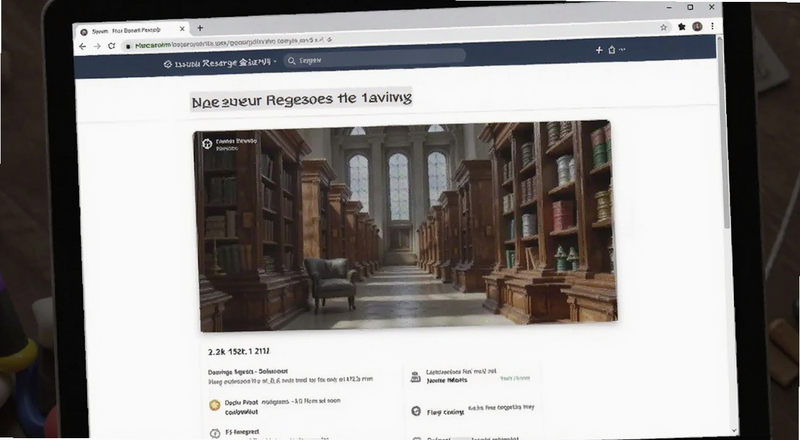
Task: Open the ellipsis menu in the navy header
Action: [622, 50]
